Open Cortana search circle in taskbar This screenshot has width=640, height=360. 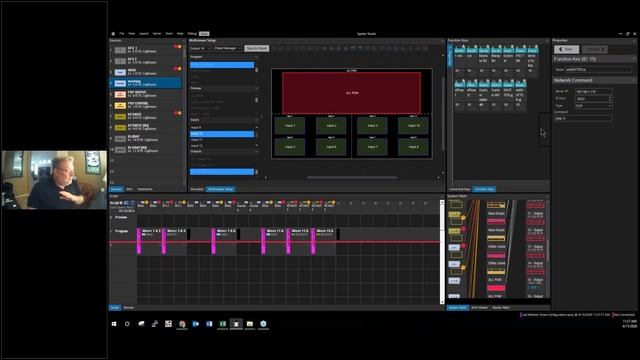point(127,324)
